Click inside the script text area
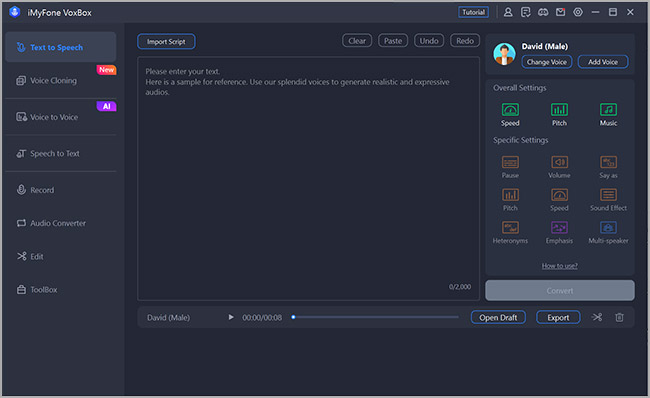 pos(308,178)
